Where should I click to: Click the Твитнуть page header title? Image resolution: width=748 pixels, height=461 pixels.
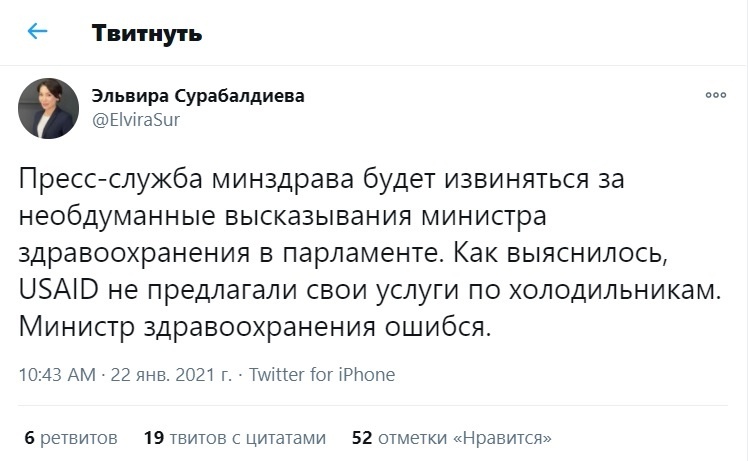coord(147,33)
